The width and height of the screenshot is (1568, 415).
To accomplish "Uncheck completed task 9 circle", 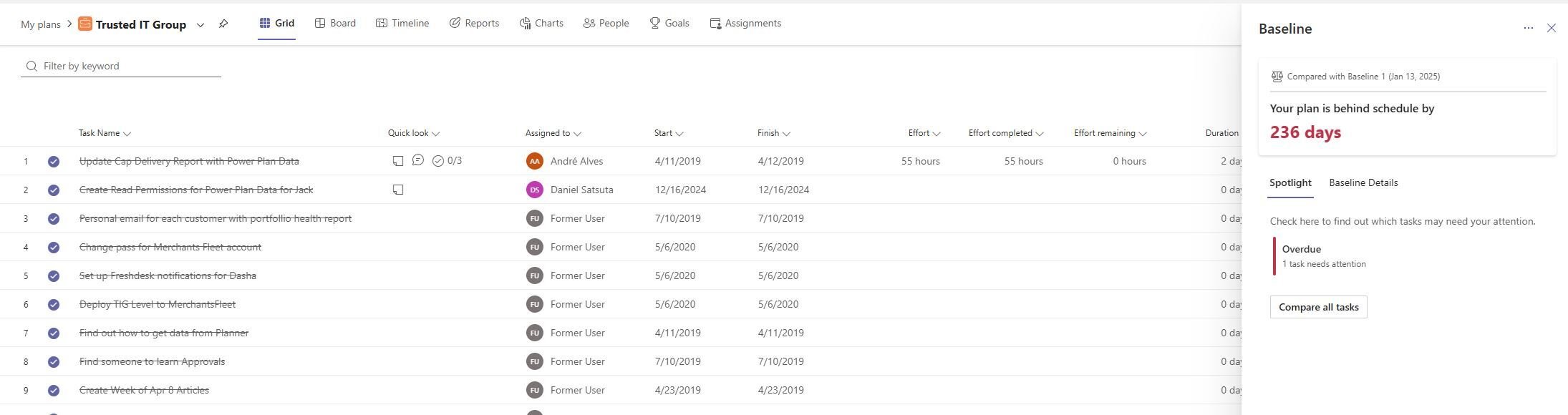I will point(54,391).
